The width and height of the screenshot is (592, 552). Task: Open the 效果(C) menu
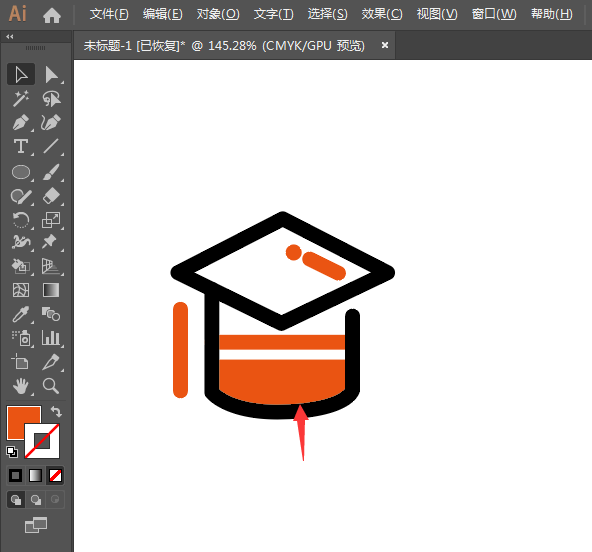click(x=382, y=14)
